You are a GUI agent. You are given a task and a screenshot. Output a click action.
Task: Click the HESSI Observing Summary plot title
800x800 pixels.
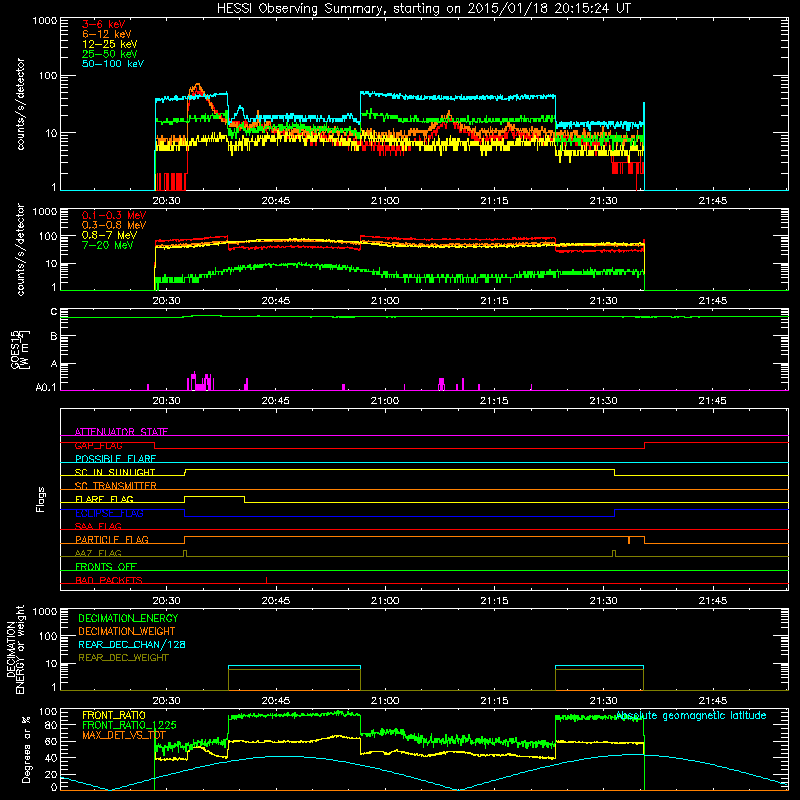coord(423,9)
